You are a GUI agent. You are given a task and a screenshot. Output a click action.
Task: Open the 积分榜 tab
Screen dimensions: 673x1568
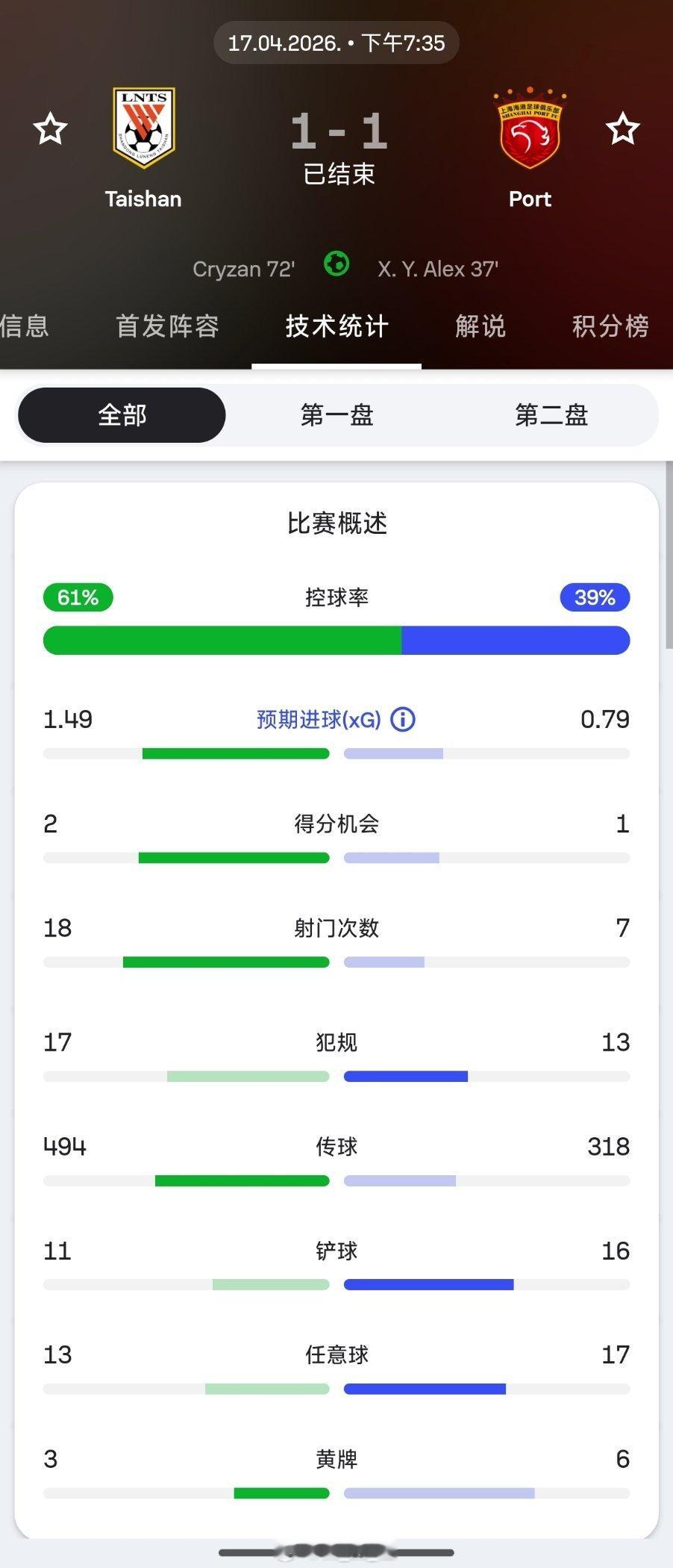tap(610, 326)
